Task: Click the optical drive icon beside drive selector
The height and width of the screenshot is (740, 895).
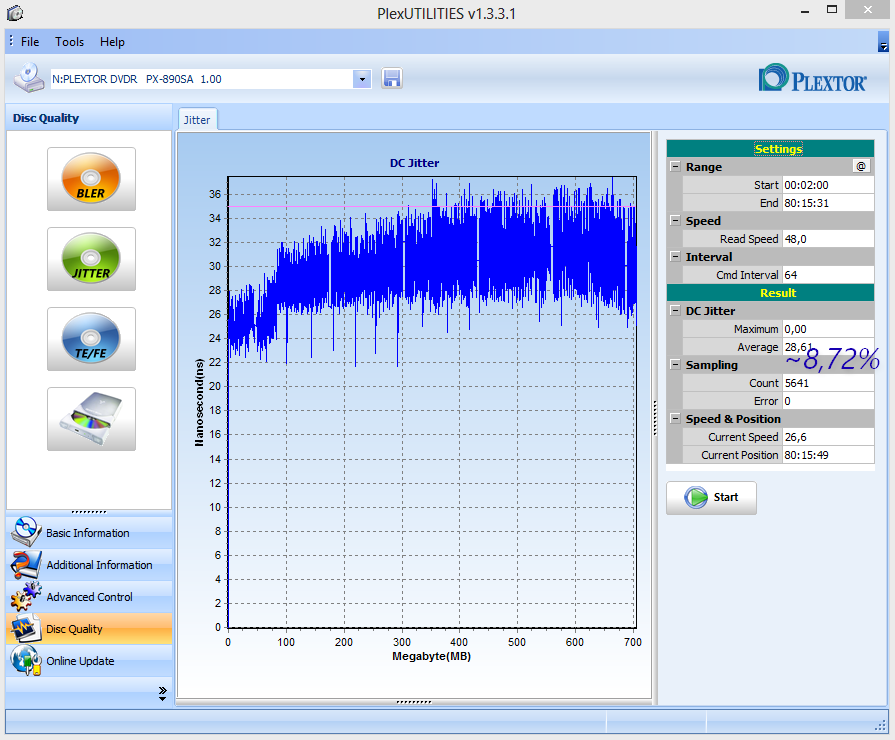Action: [x=29, y=78]
